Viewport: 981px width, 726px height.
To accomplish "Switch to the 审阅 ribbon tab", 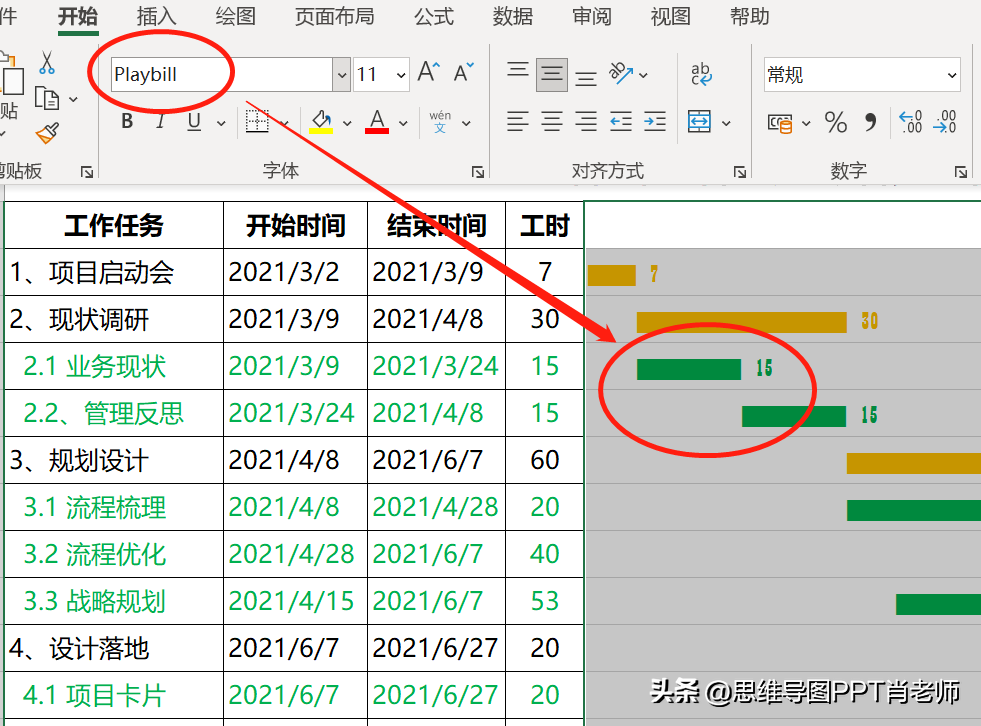I will pyautogui.click(x=592, y=17).
